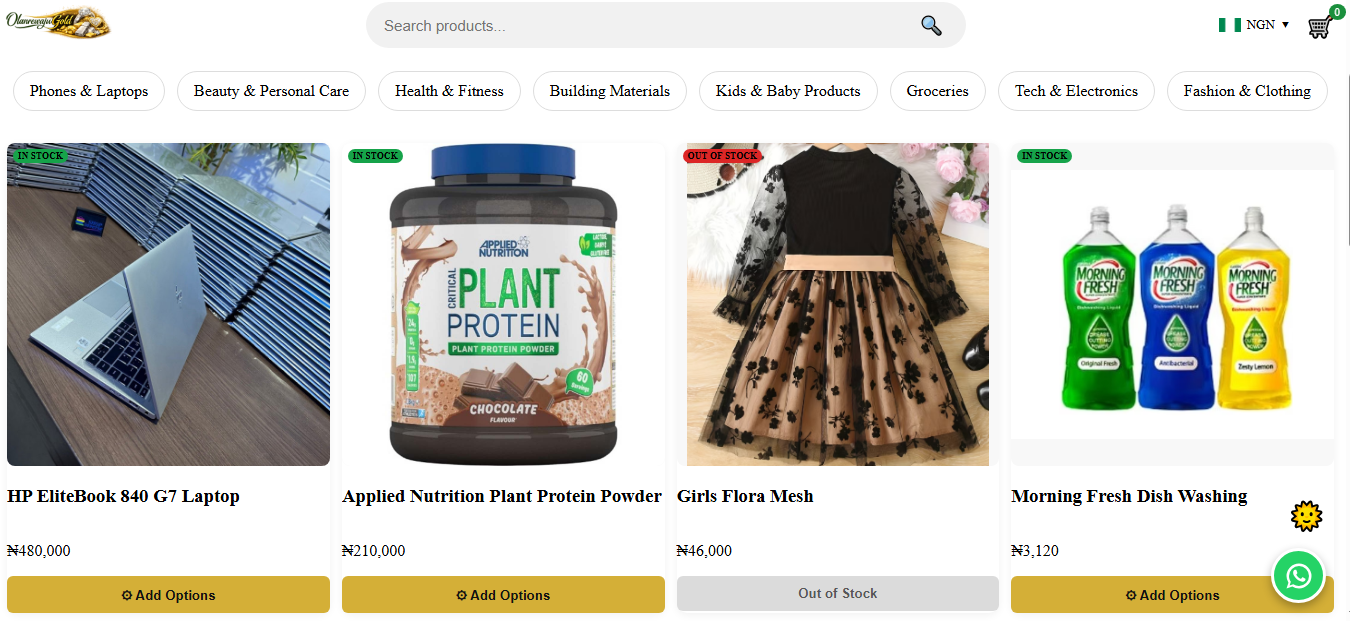This screenshot has width=1350, height=621.
Task: Expand the NGN currency dropdown
Action: (x=1267, y=25)
